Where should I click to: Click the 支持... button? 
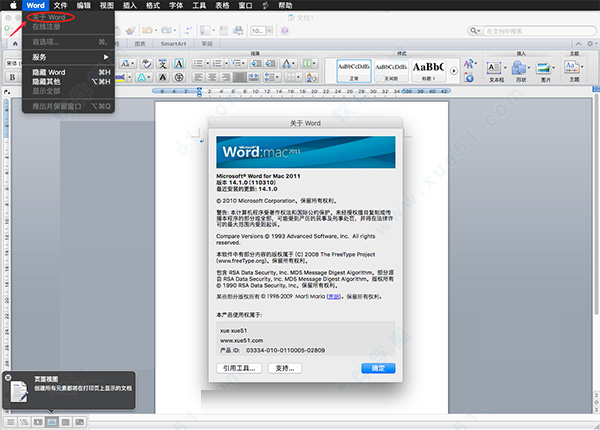coord(285,368)
